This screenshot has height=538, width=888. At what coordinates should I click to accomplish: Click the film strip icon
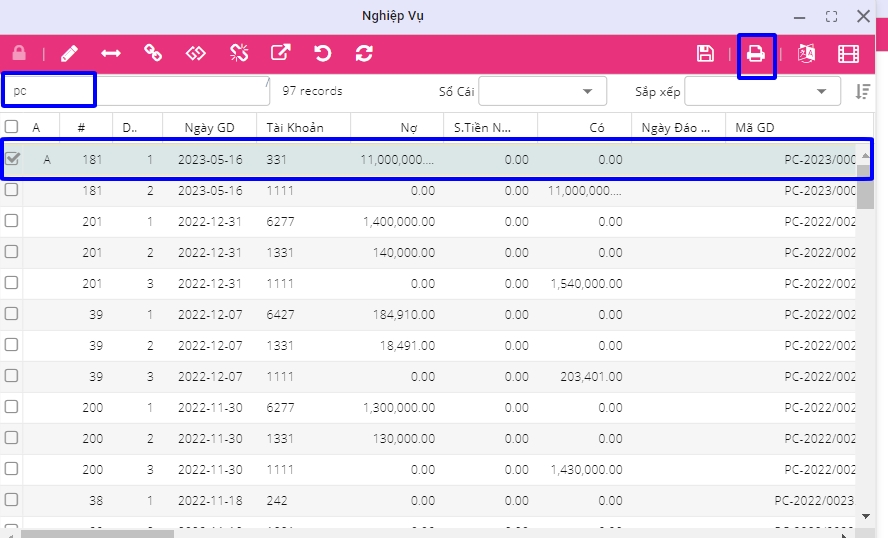(x=848, y=54)
